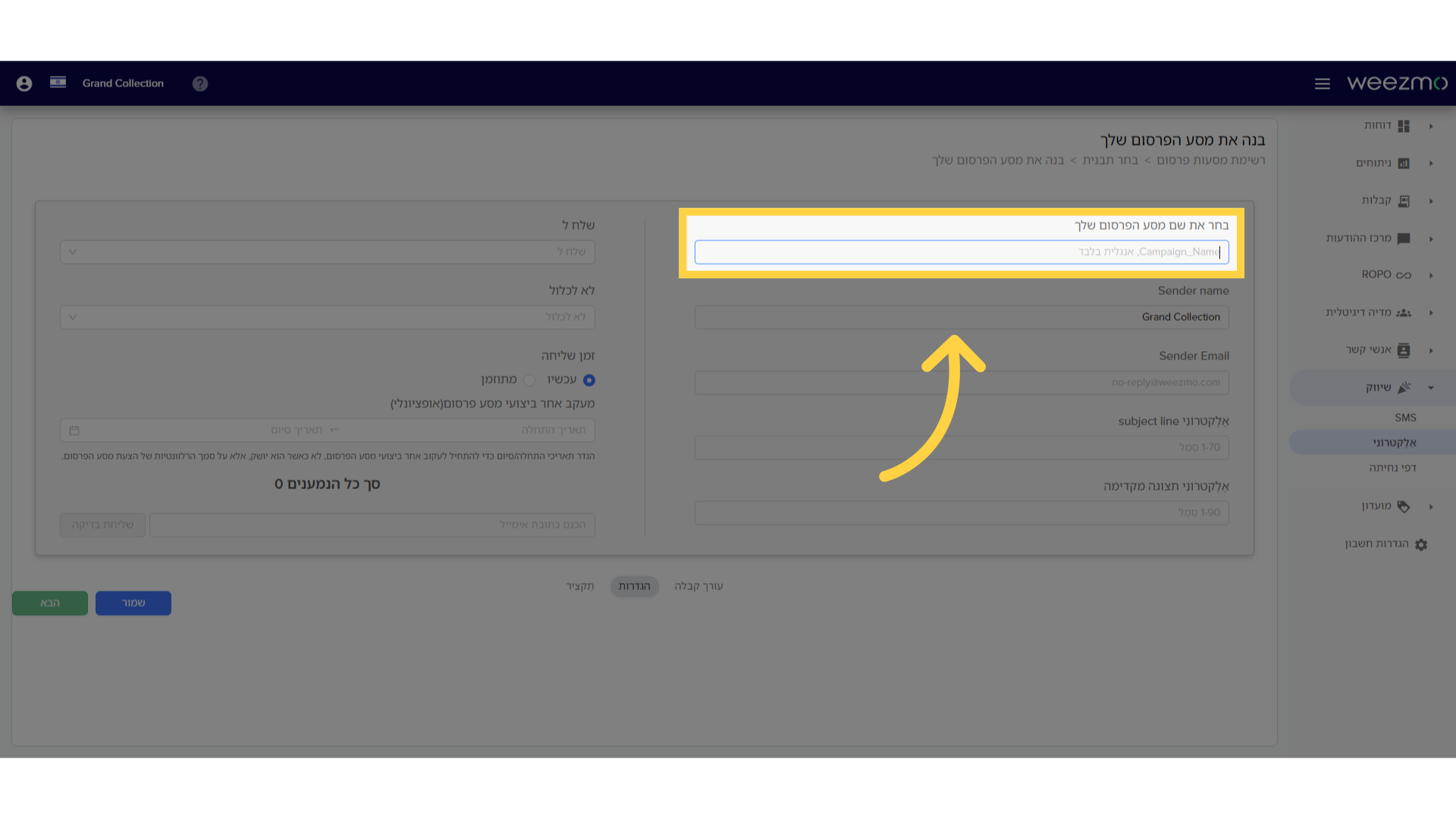
Task: Open the דפי נחיתה submenu item
Action: pos(1392,468)
